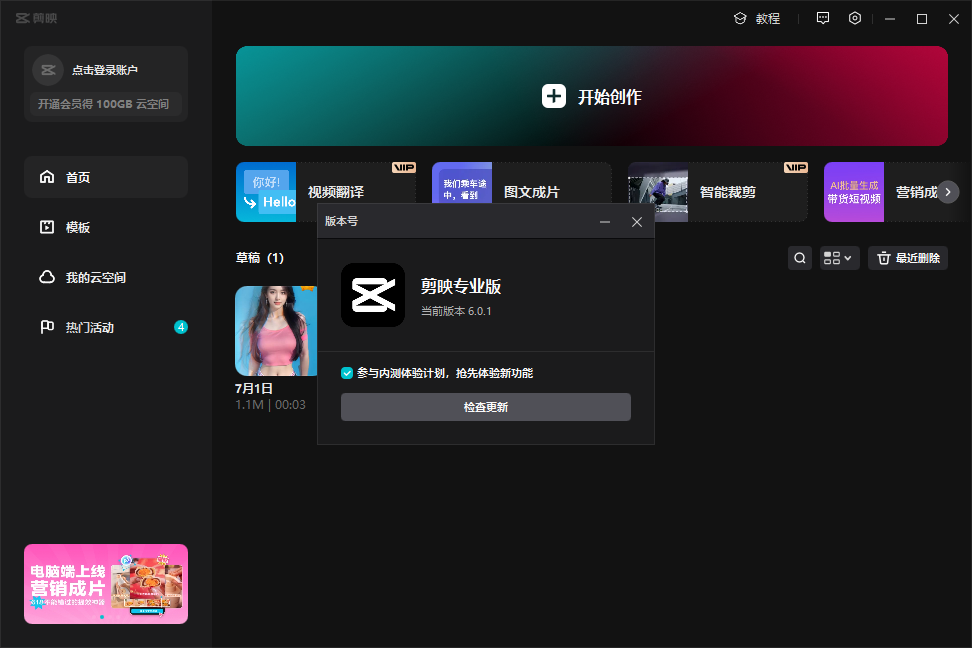Click the 剪映 logo in title bar
The image size is (972, 648).
coord(37,18)
